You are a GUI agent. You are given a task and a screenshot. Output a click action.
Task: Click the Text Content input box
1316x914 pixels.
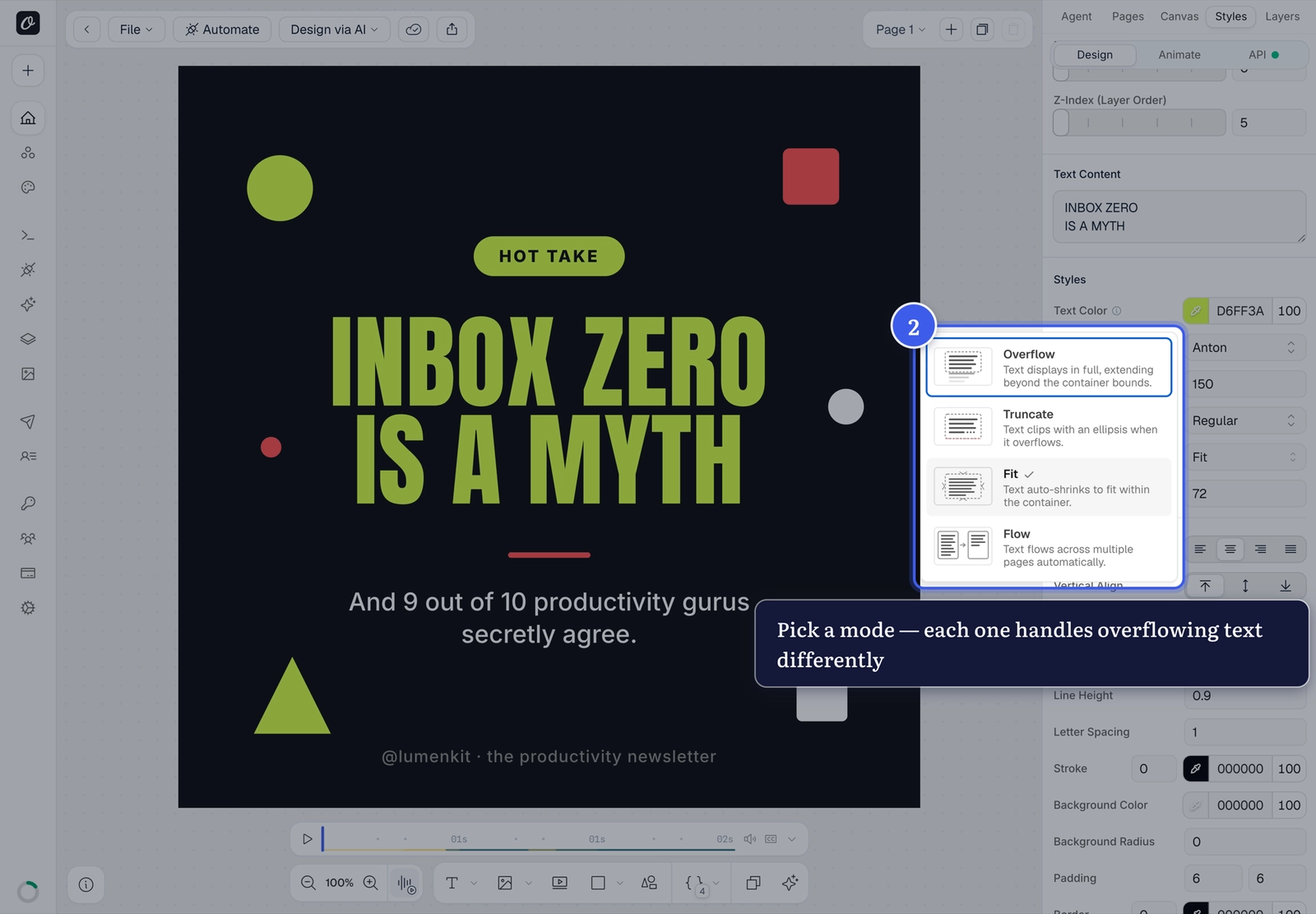pyautogui.click(x=1179, y=217)
